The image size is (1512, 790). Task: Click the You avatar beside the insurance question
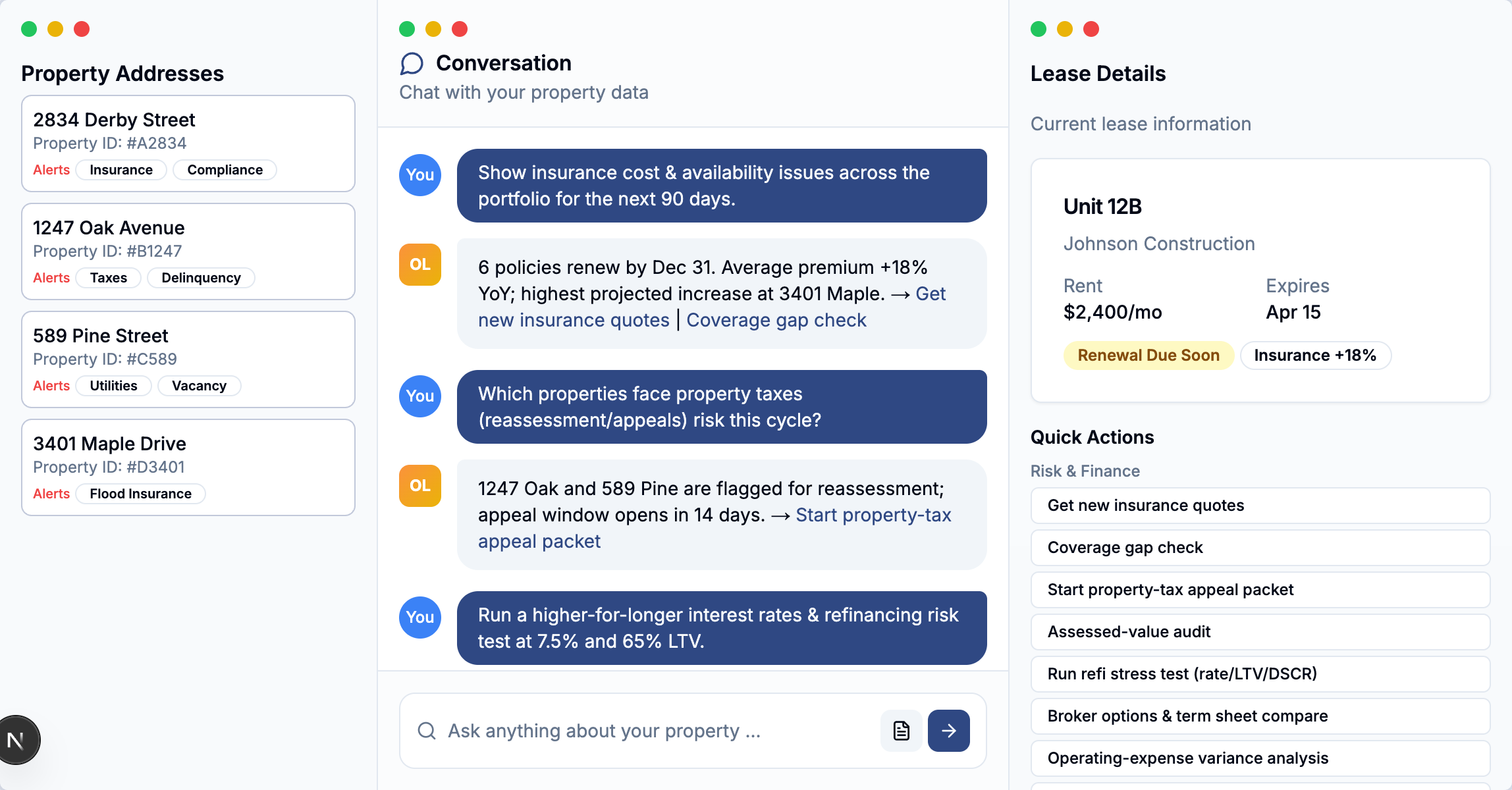point(419,175)
